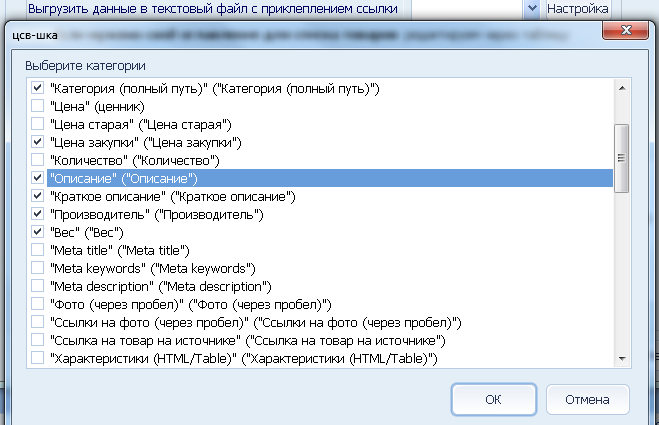Uncheck the "Категория (полный путь)" checkbox

tap(37, 89)
